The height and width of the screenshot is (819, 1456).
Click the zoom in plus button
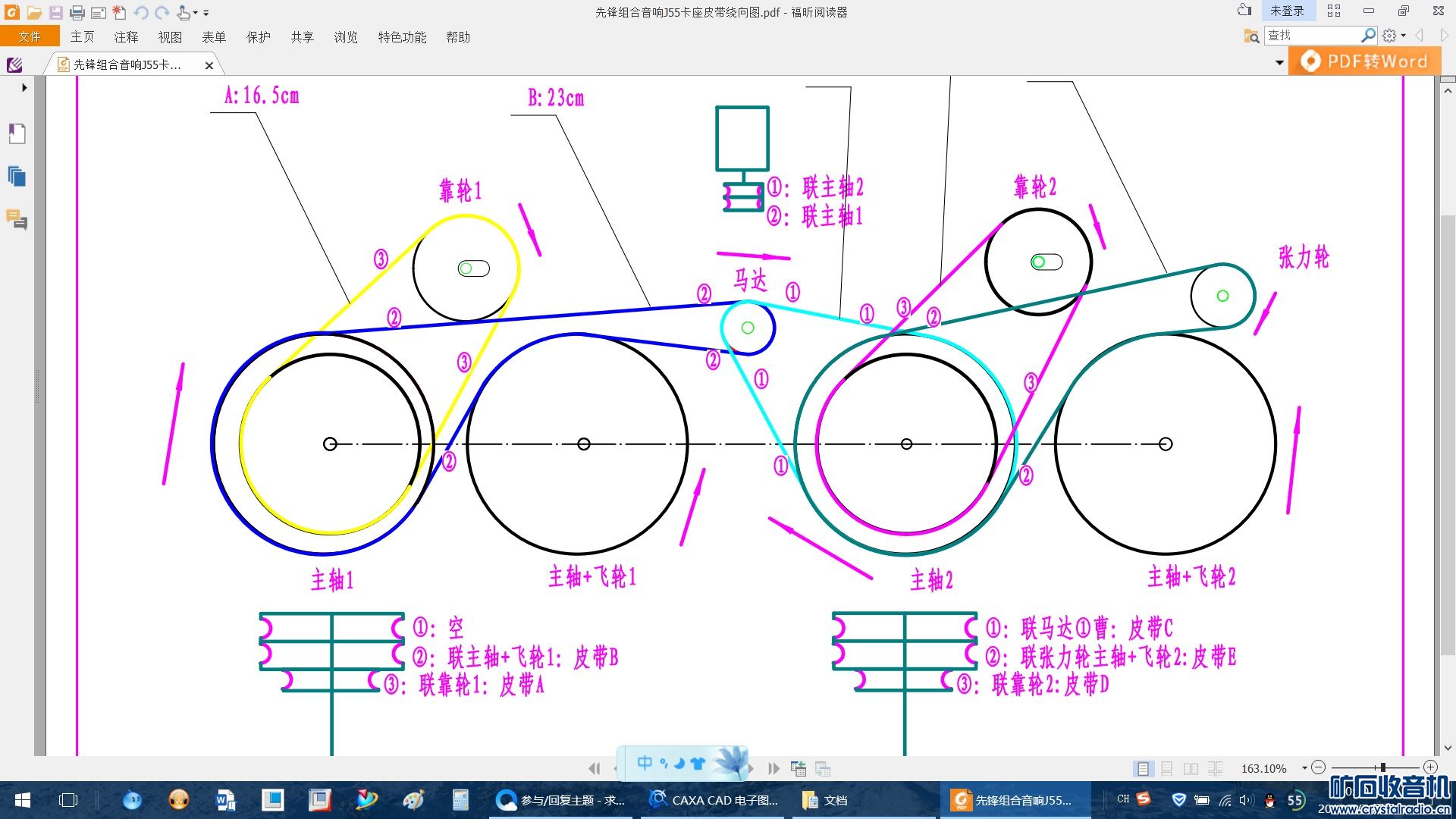1430,767
